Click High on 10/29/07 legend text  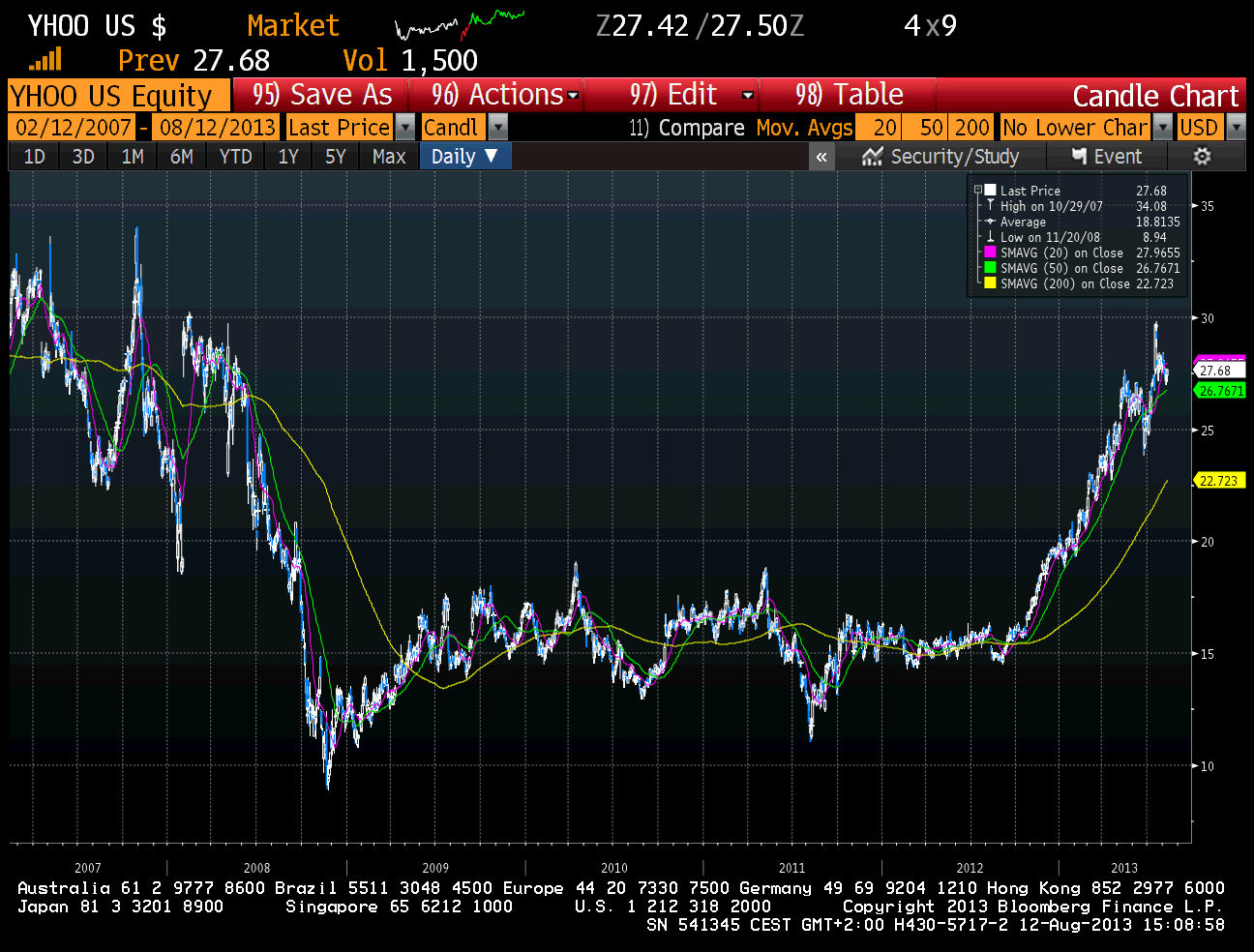coord(1052,206)
